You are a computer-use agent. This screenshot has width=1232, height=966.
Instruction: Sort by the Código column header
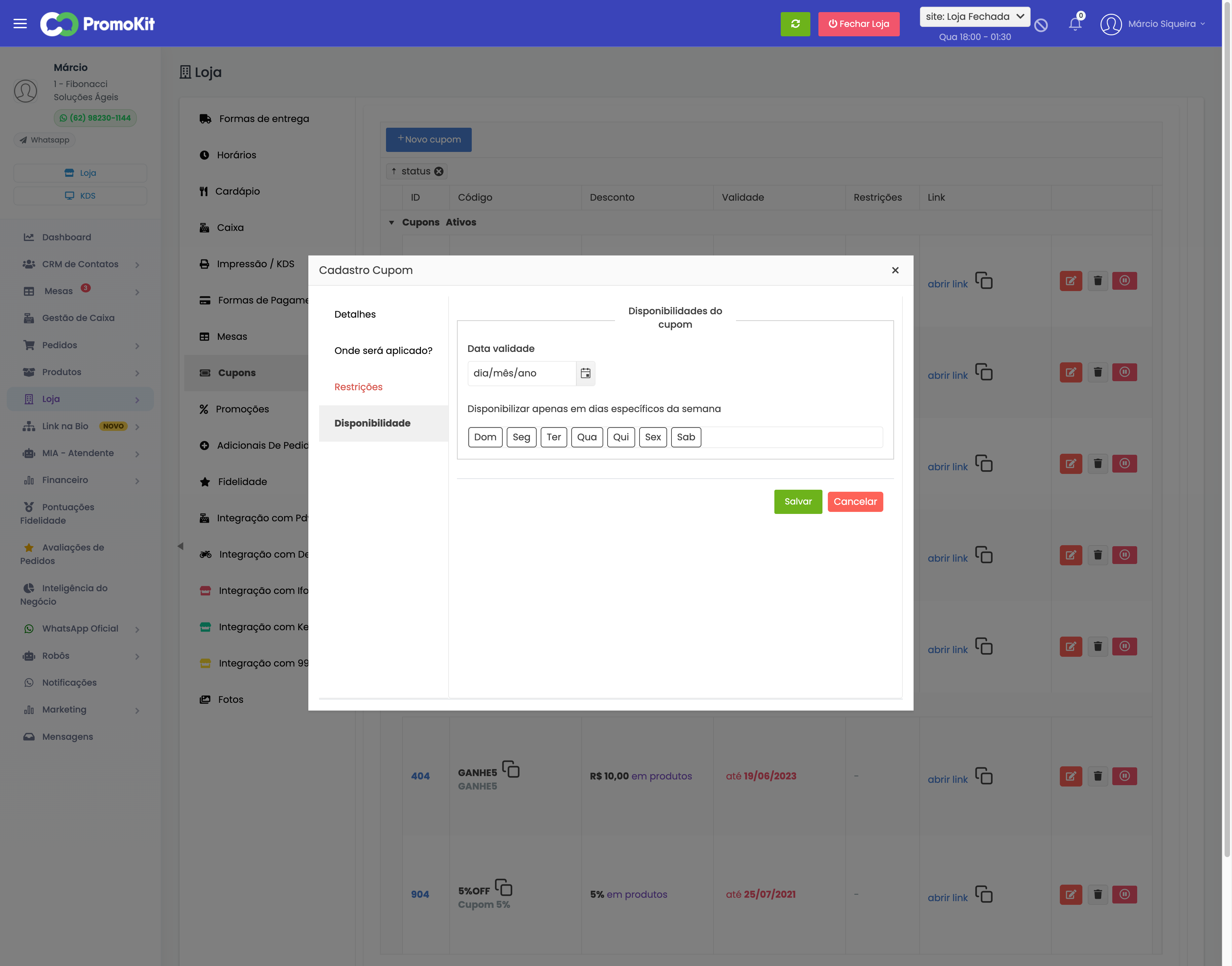(x=475, y=197)
